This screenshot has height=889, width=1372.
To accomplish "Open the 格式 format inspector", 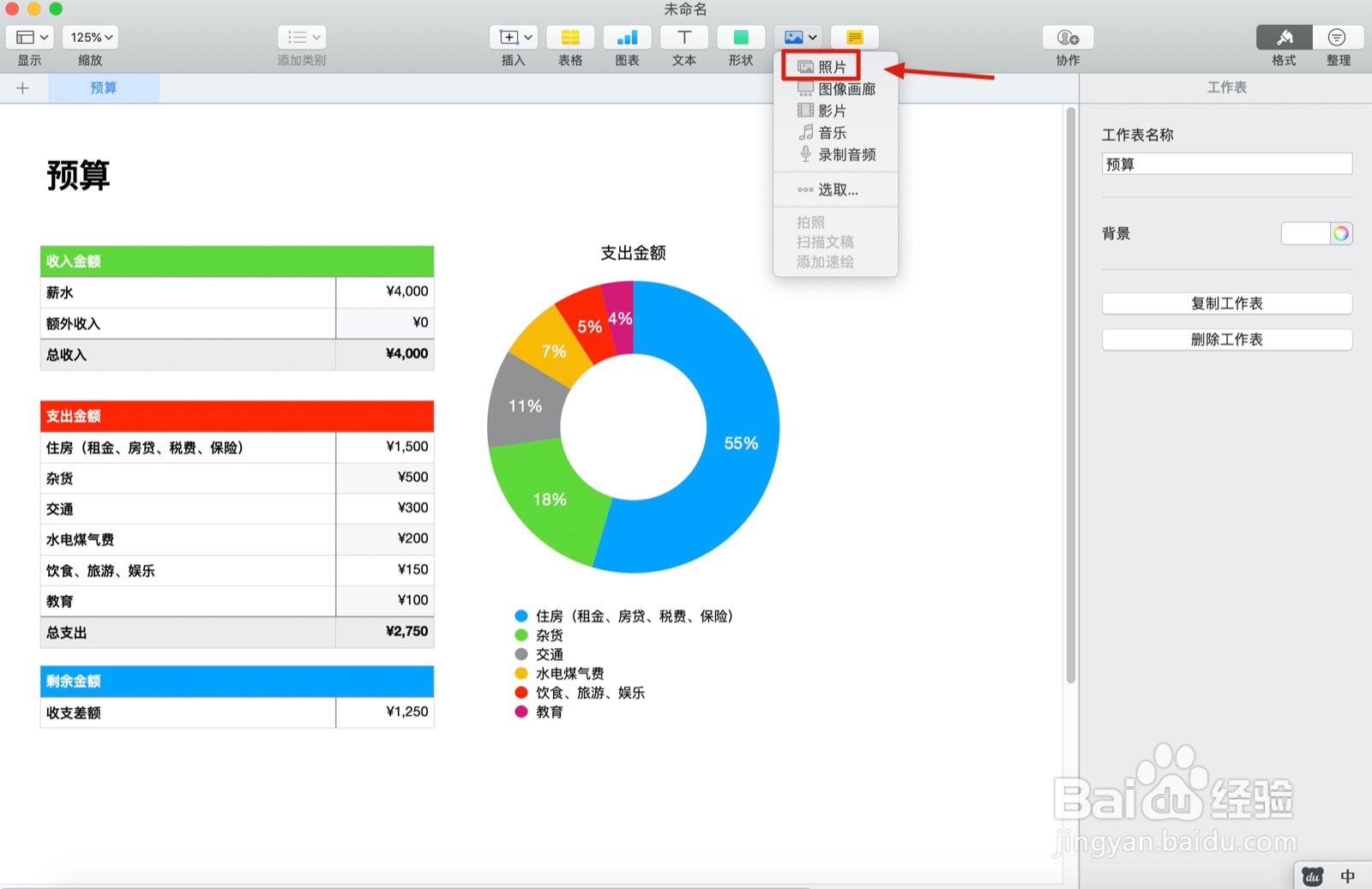I will click(1283, 37).
